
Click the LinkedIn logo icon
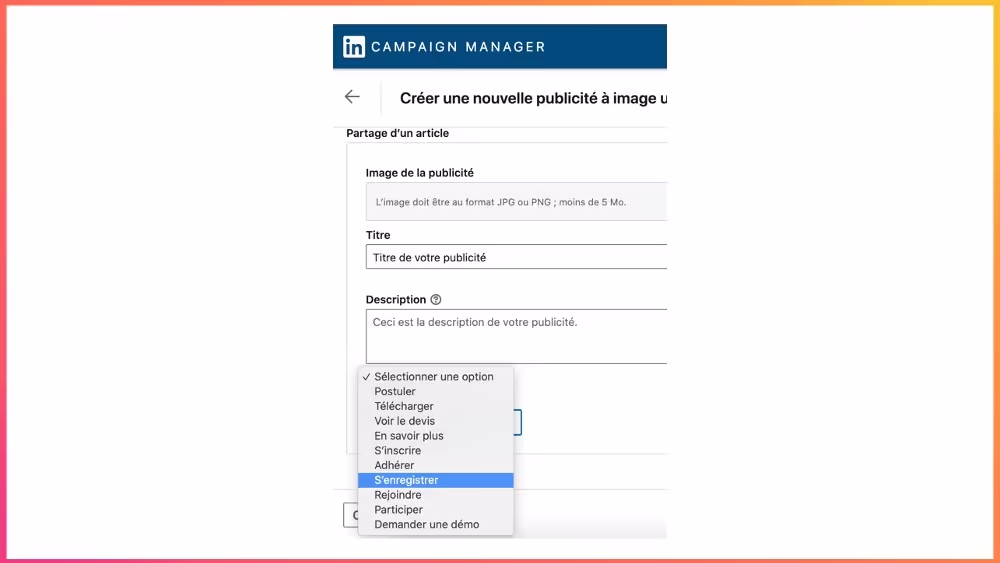pos(354,47)
